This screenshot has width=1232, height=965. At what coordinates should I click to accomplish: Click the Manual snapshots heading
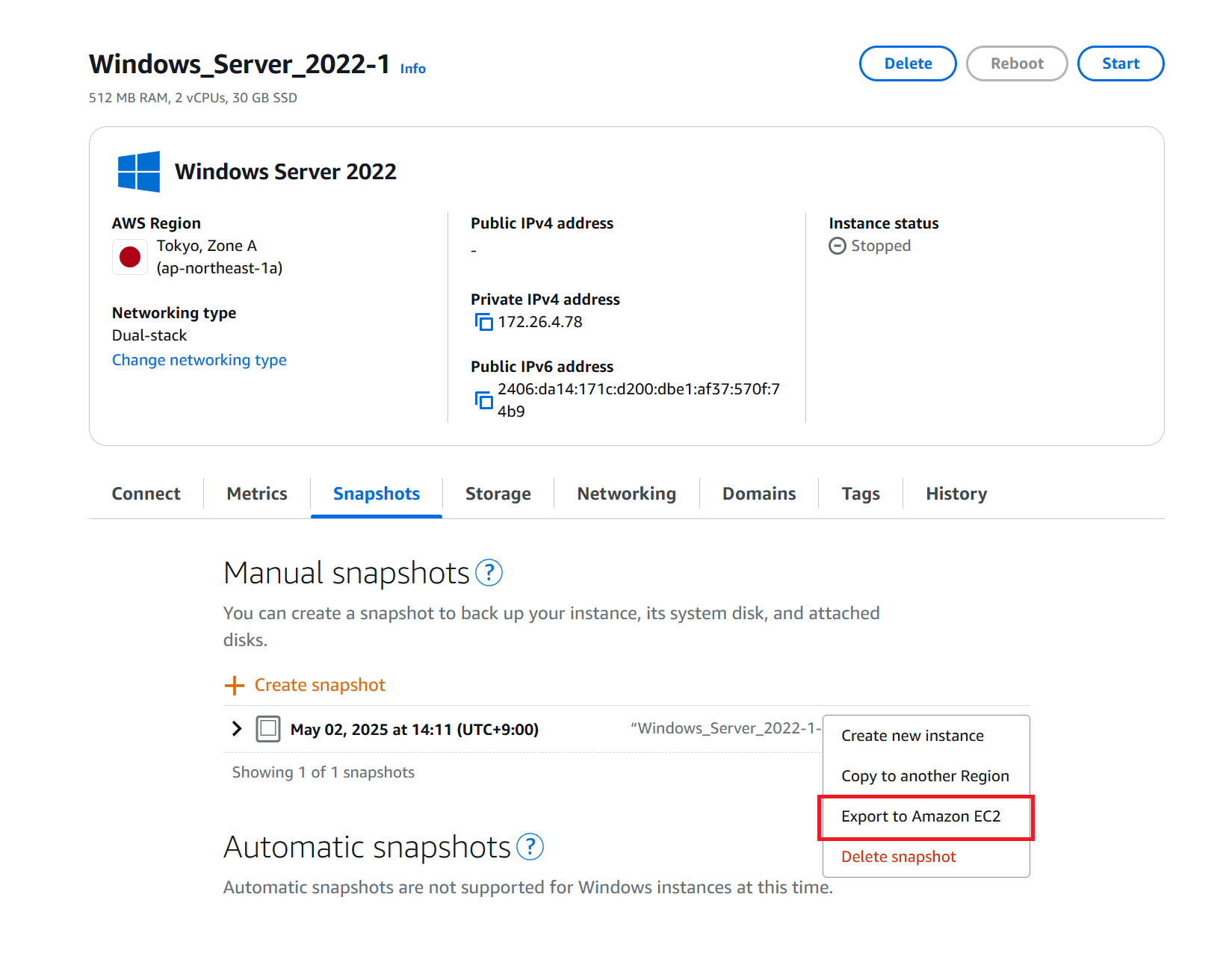(347, 573)
